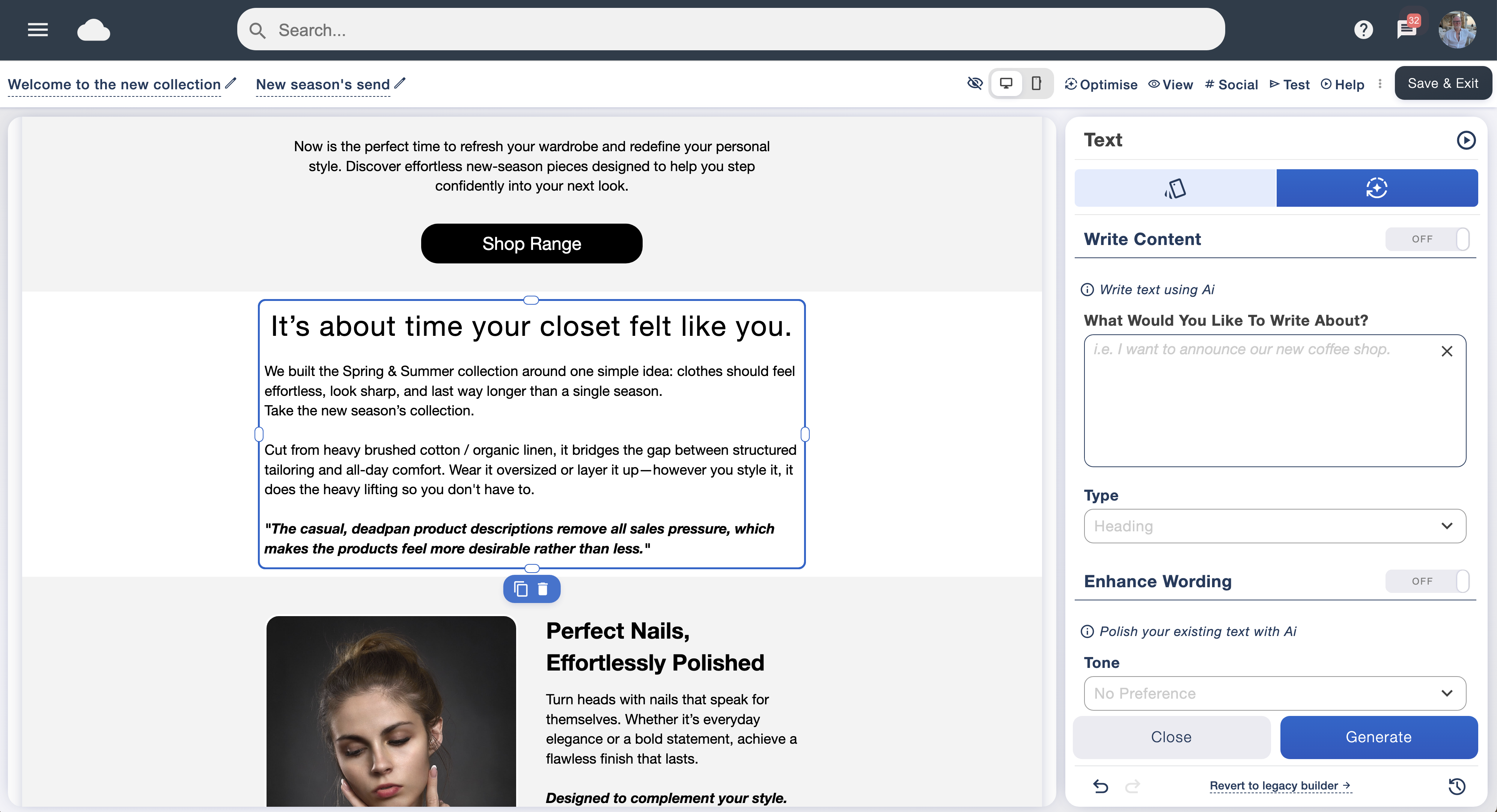This screenshot has width=1497, height=812.
Task: Click Save & Exit
Action: [x=1442, y=84]
